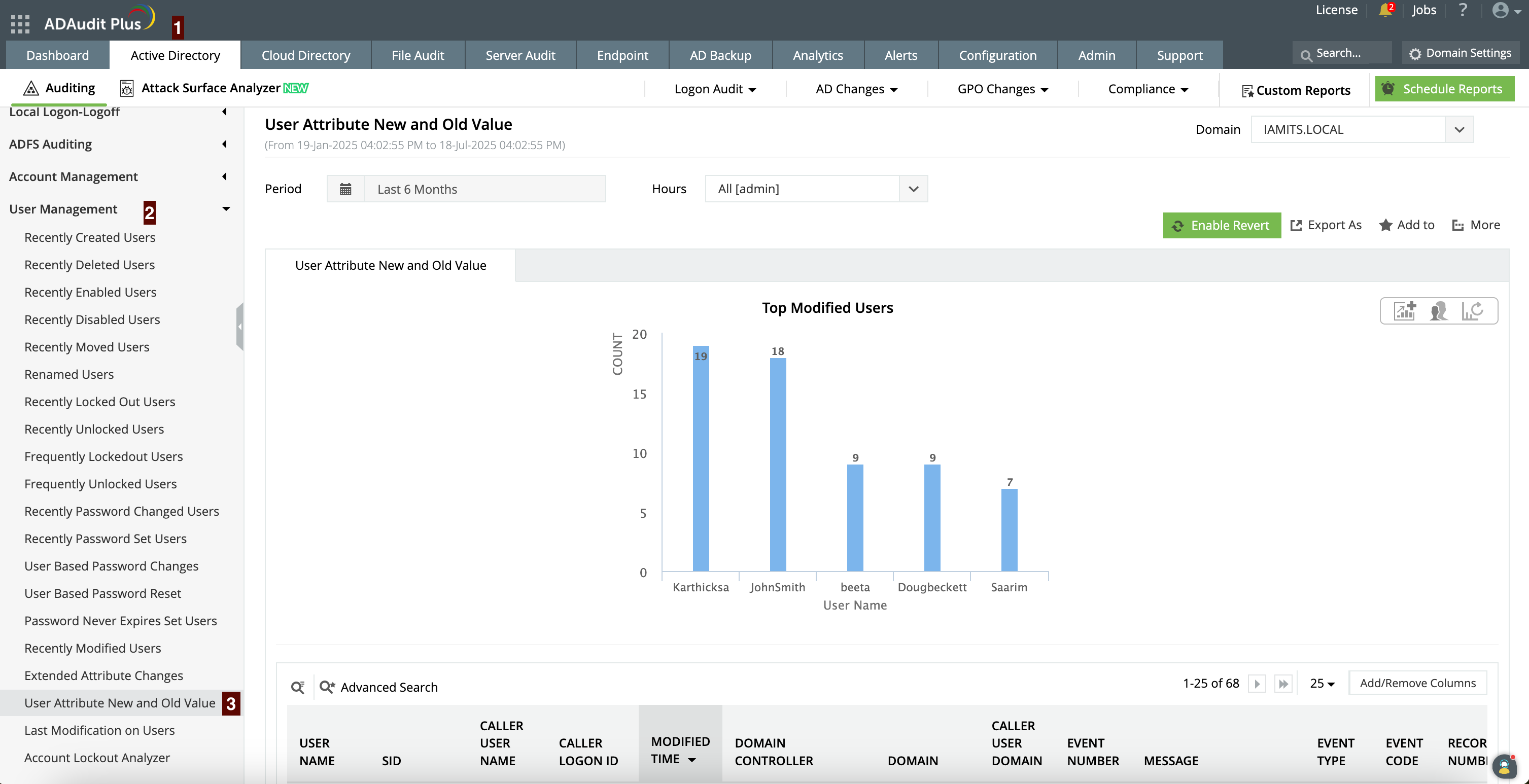Image resolution: width=1529 pixels, height=784 pixels.
Task: Click the refresh chart icon
Action: pyautogui.click(x=1473, y=310)
